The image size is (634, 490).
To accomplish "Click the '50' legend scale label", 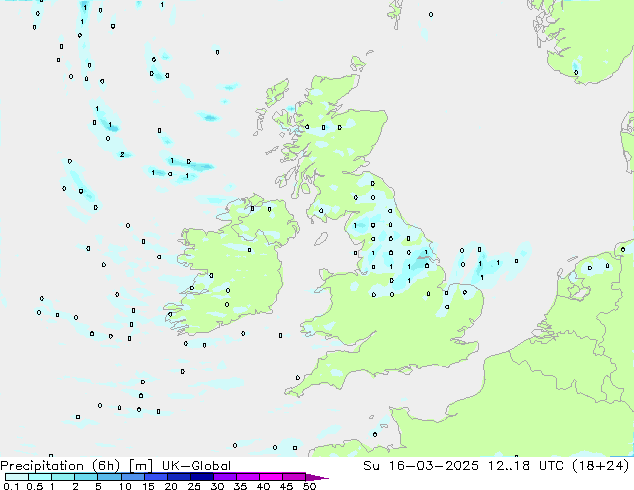I will (309, 486).
